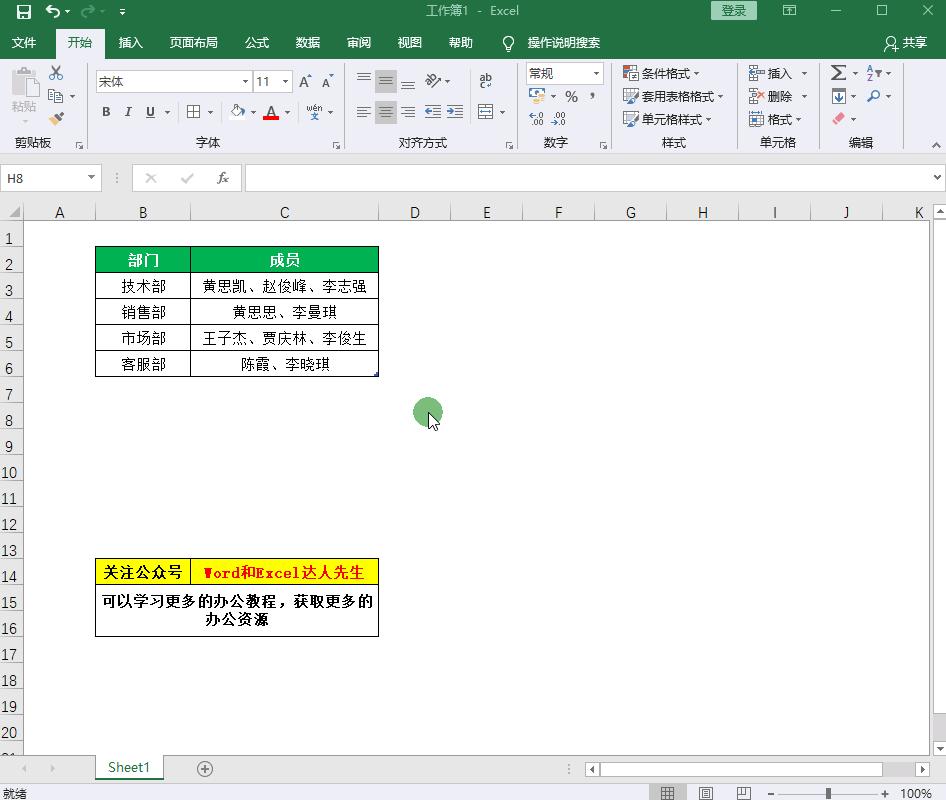This screenshot has width=946, height=800.
Task: Click the format painter brush icon
Action: click(57, 118)
